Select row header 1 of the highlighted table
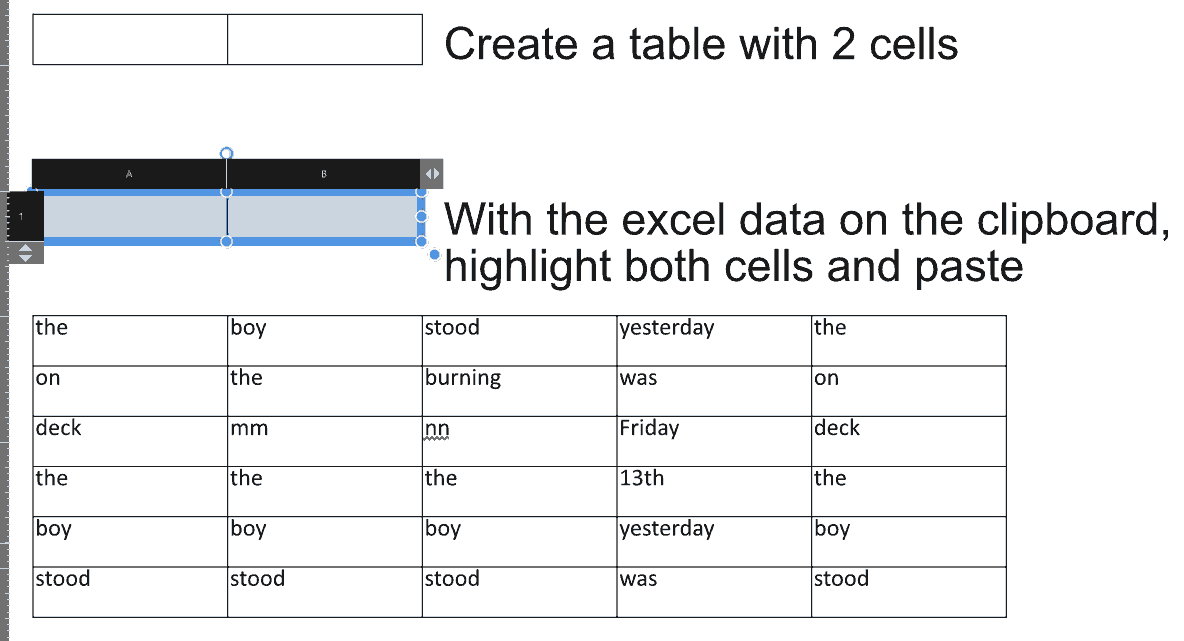The height and width of the screenshot is (641, 1184). (x=22, y=217)
